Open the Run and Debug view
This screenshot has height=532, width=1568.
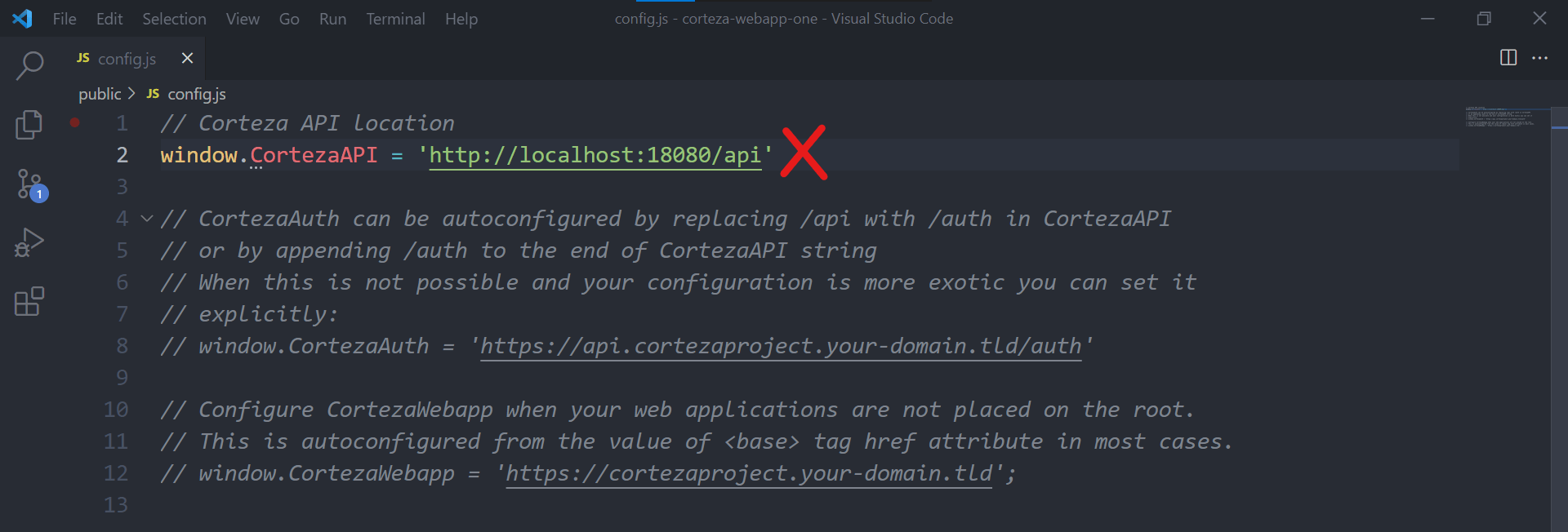pos(29,242)
